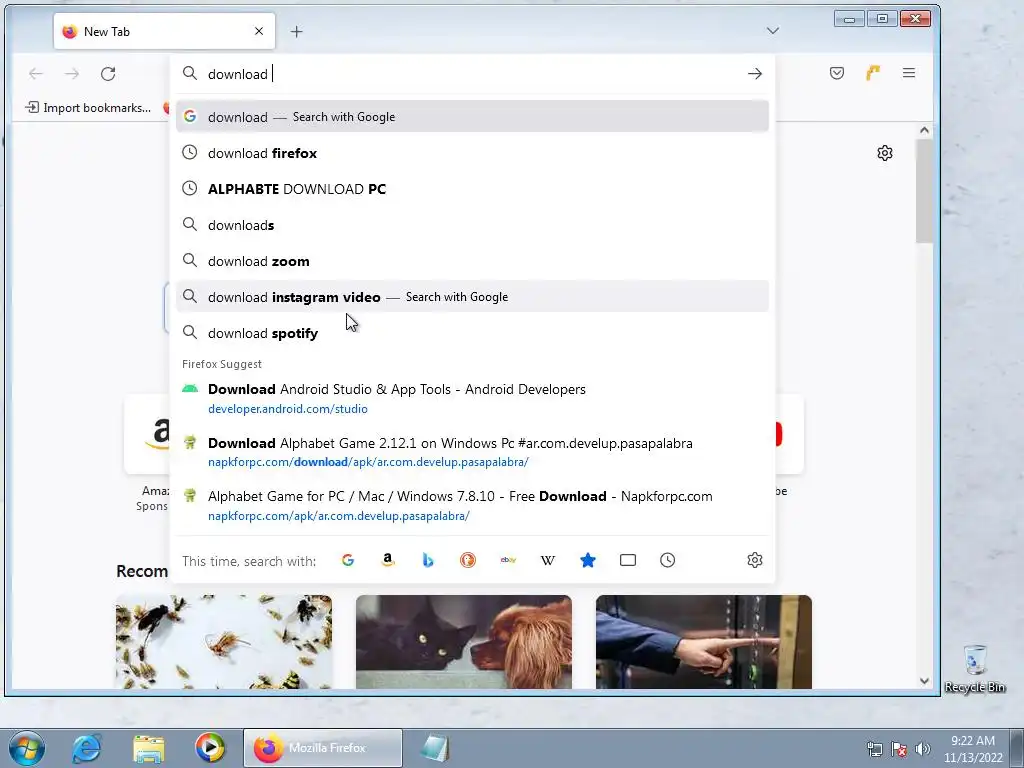1024x768 pixels.
Task: Launch Internet Explorer from the taskbar
Action: pyautogui.click(x=87, y=748)
